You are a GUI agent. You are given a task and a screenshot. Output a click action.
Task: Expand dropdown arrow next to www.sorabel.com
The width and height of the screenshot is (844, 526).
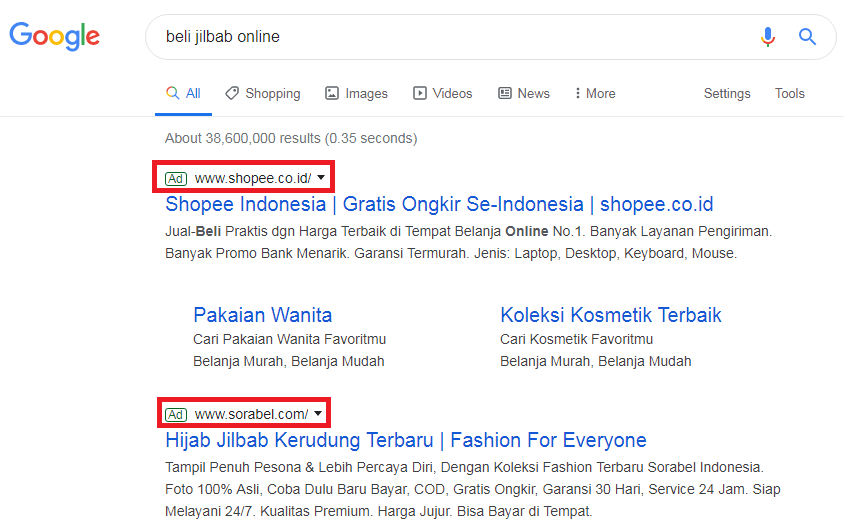(318, 414)
